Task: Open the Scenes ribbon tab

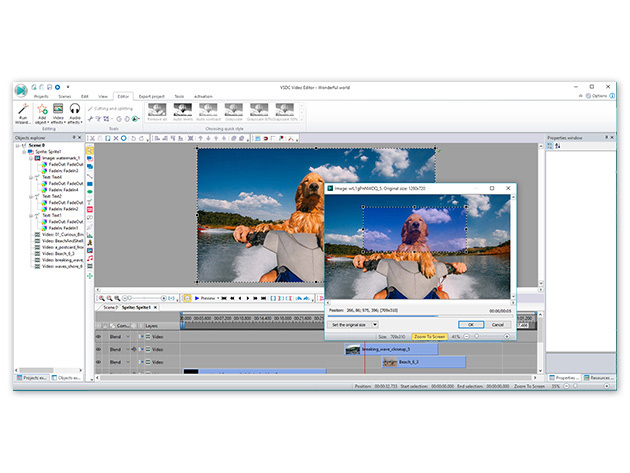Action: tap(65, 96)
